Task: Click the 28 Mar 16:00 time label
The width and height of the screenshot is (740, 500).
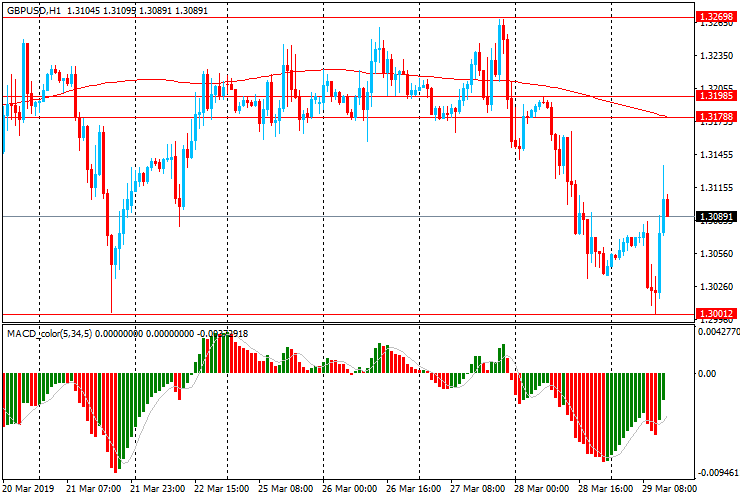Action: tap(606, 488)
